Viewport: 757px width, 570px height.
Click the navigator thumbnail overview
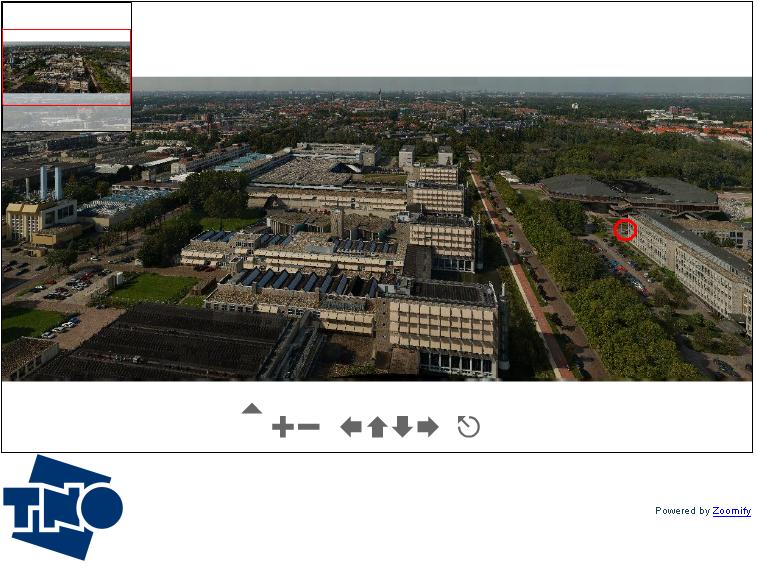pos(67,67)
